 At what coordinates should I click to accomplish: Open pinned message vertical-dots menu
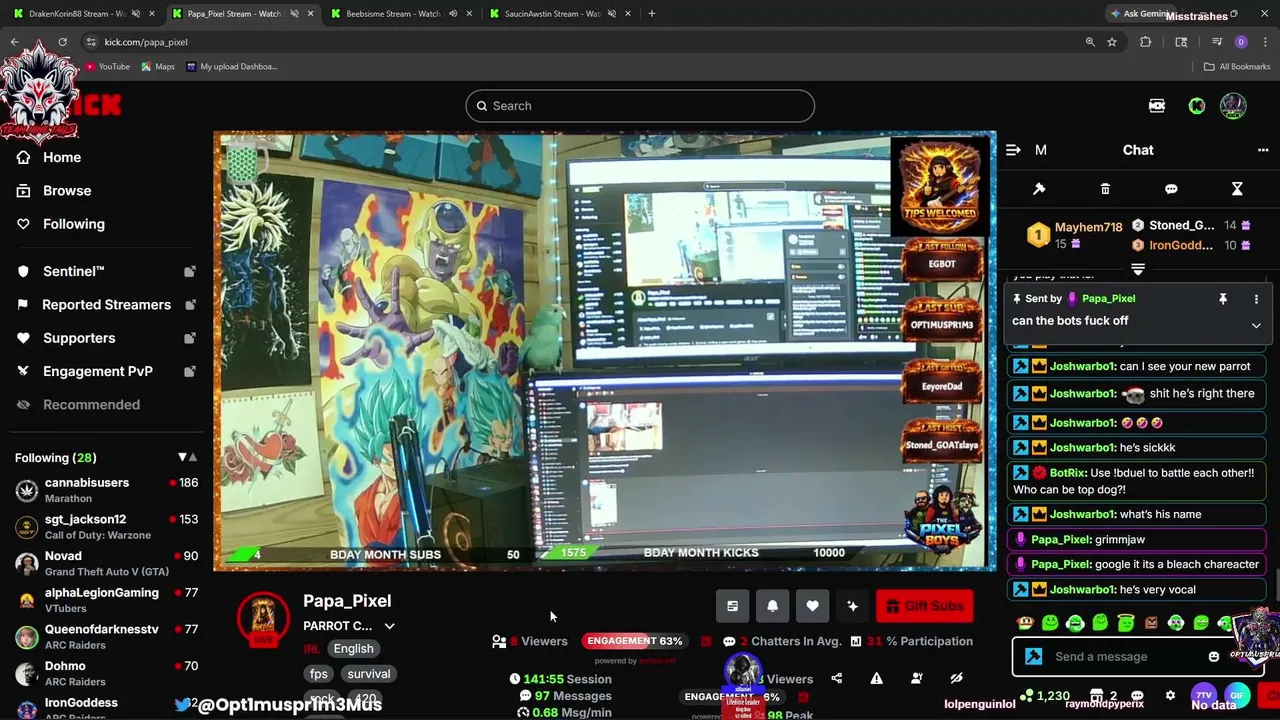1256,298
